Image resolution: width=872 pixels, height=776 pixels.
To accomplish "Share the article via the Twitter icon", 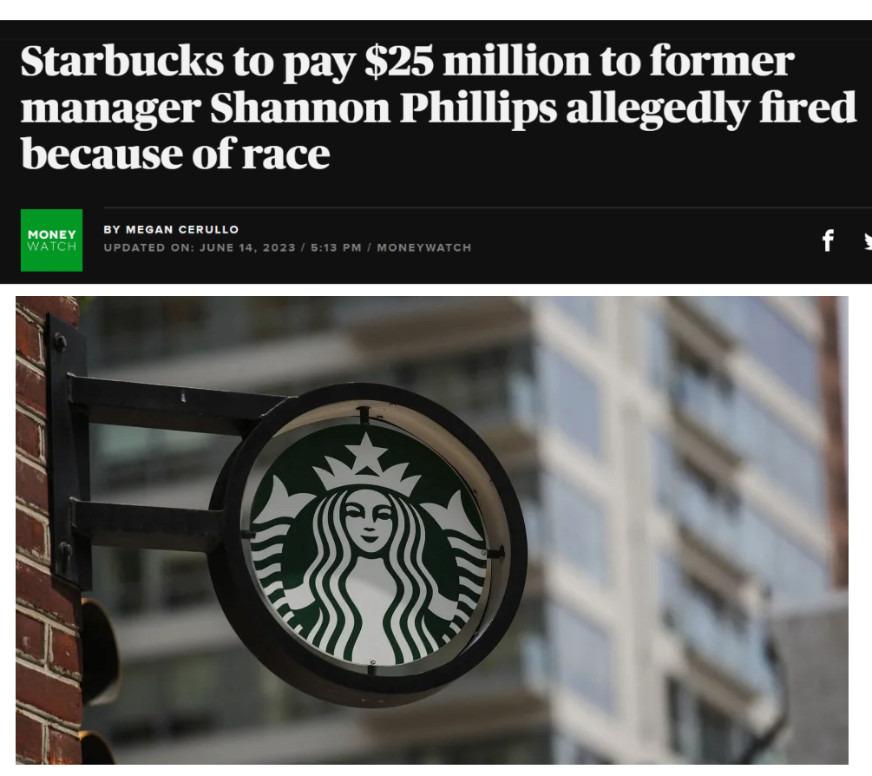I will click(x=868, y=240).
